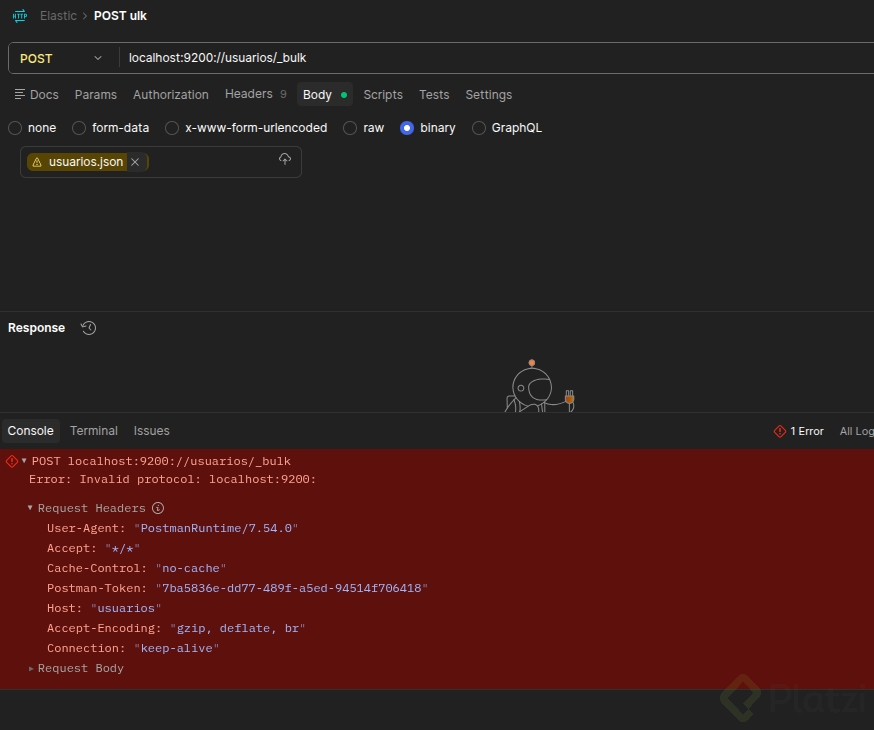Click the 1 Error diamond icon
Screen dimensions: 874x730
780,431
